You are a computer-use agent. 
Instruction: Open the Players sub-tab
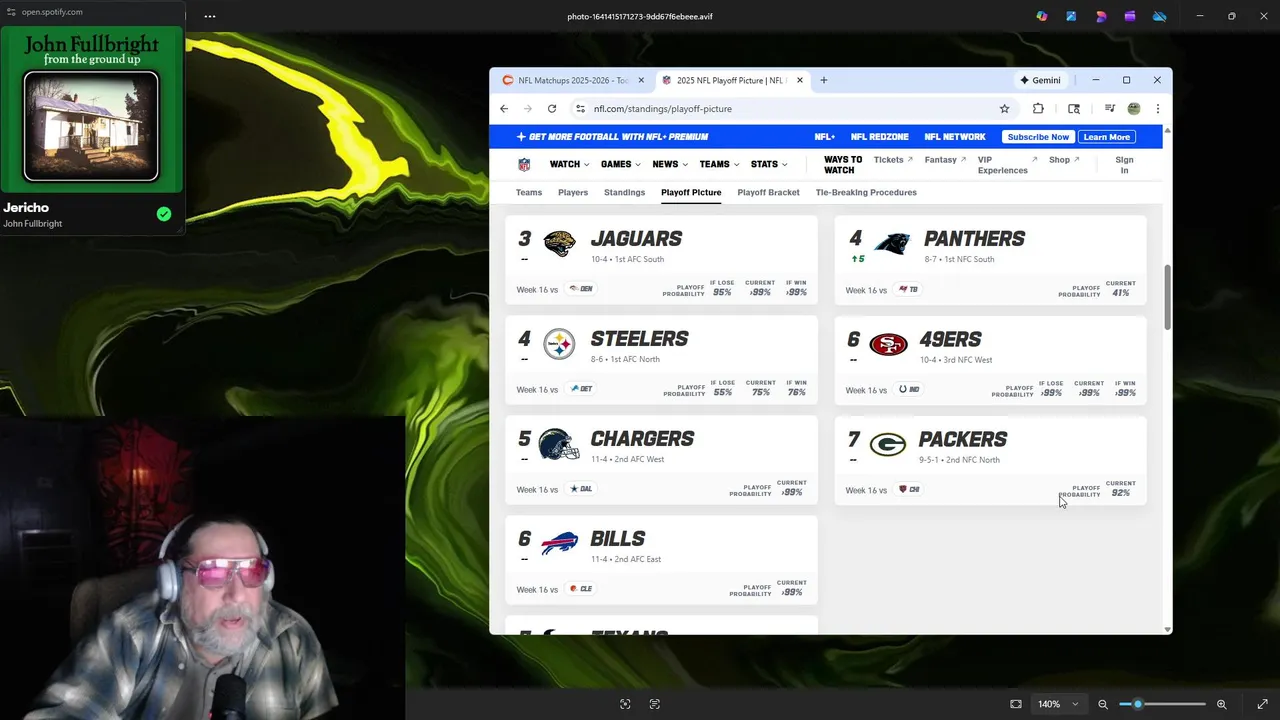click(x=573, y=192)
